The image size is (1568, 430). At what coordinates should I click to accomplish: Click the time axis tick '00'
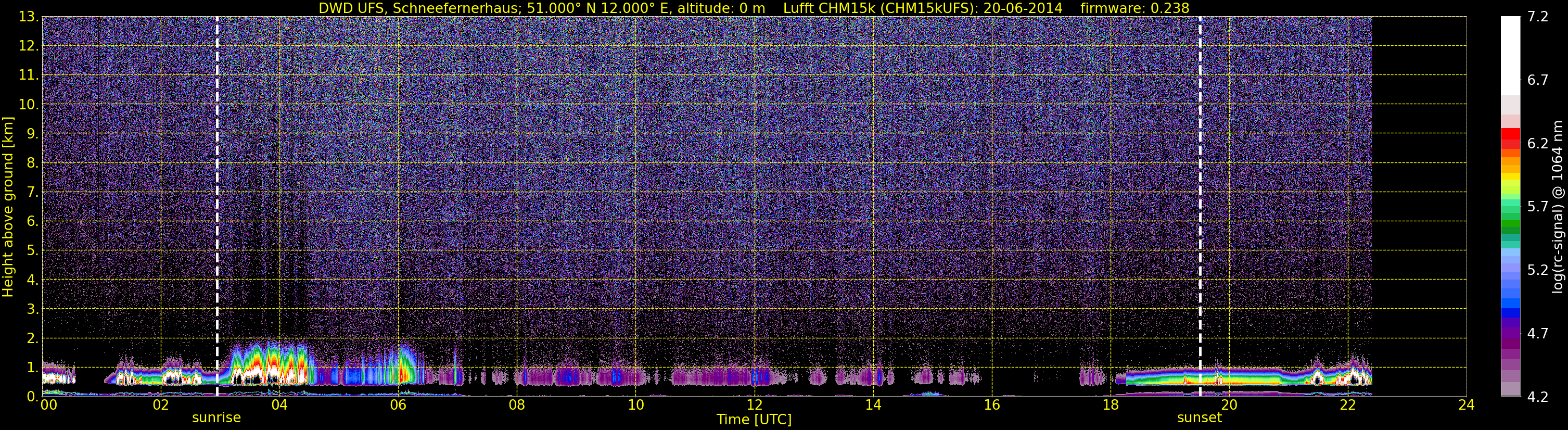(x=49, y=405)
